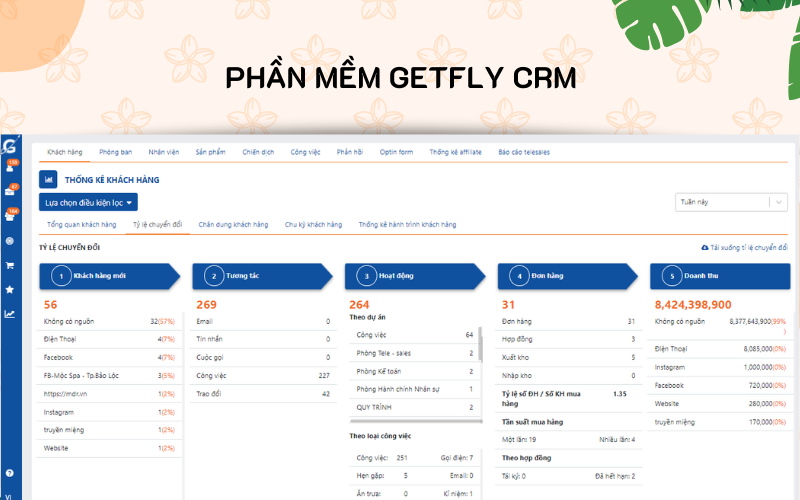Select the Thống kê hành trình khách hàng sub-tab
The image size is (800, 500).
(x=407, y=224)
